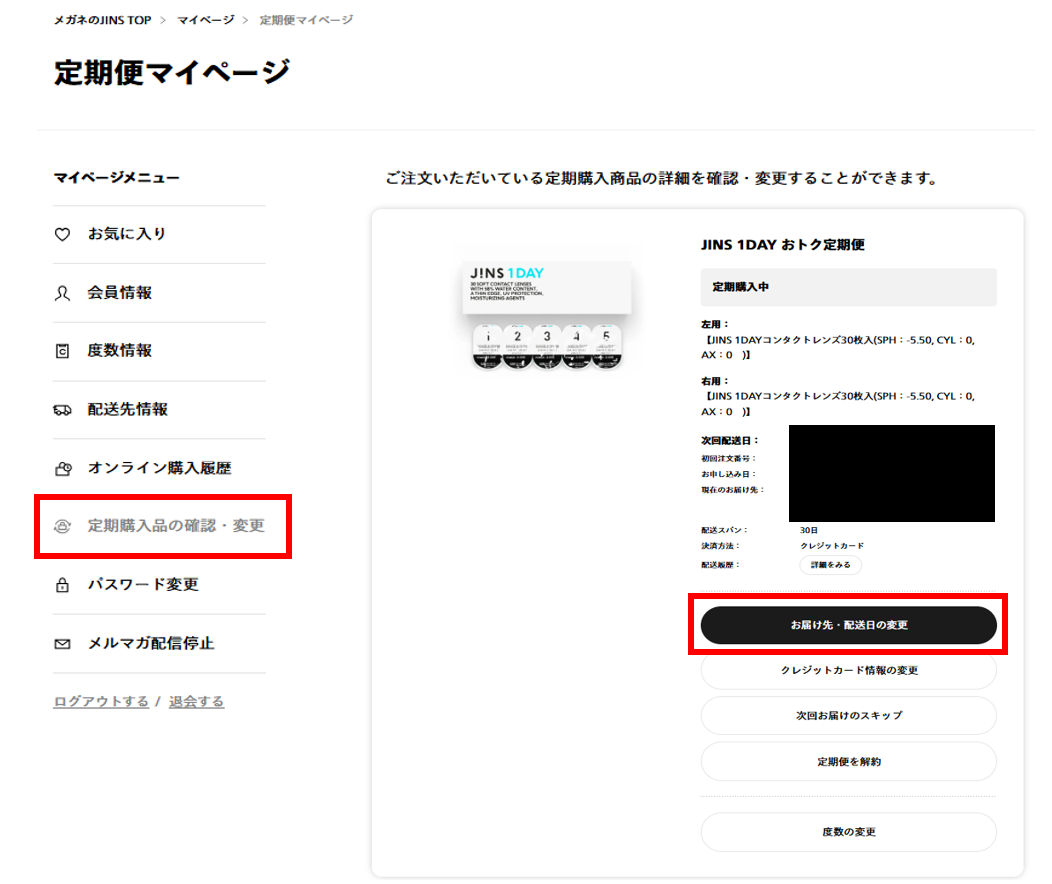The width and height of the screenshot is (1052, 884).
Task: Click the マイページメニュー heading
Action: (x=117, y=178)
